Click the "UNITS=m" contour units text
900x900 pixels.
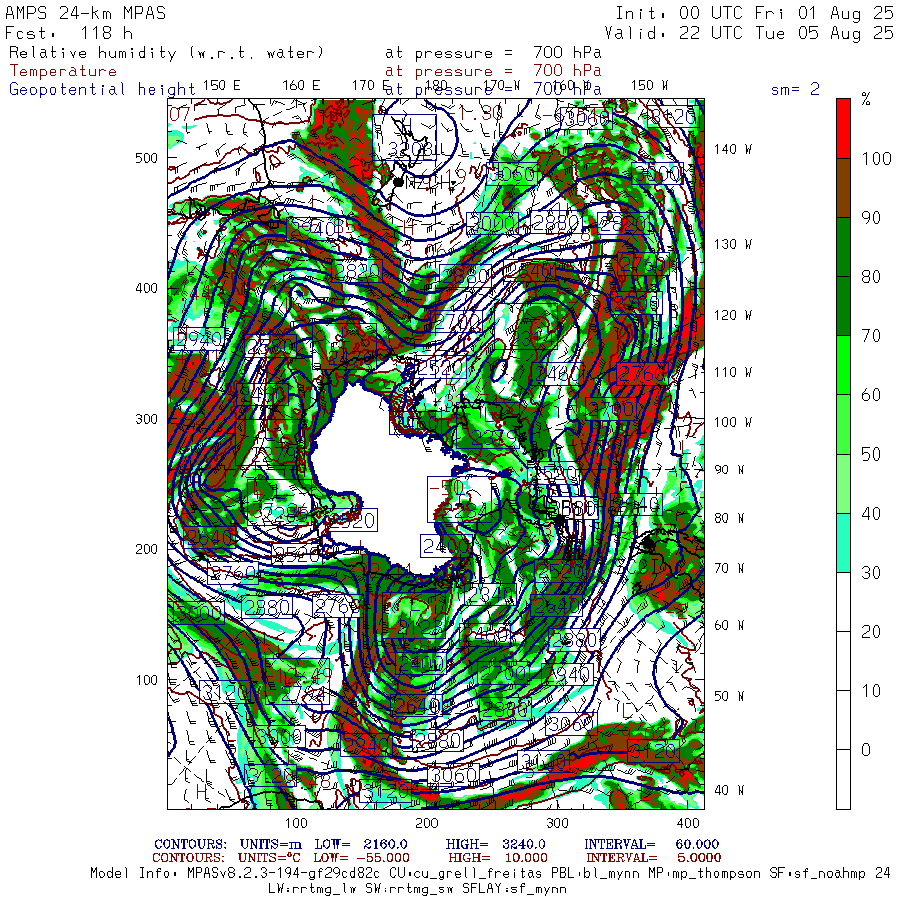pos(270,844)
